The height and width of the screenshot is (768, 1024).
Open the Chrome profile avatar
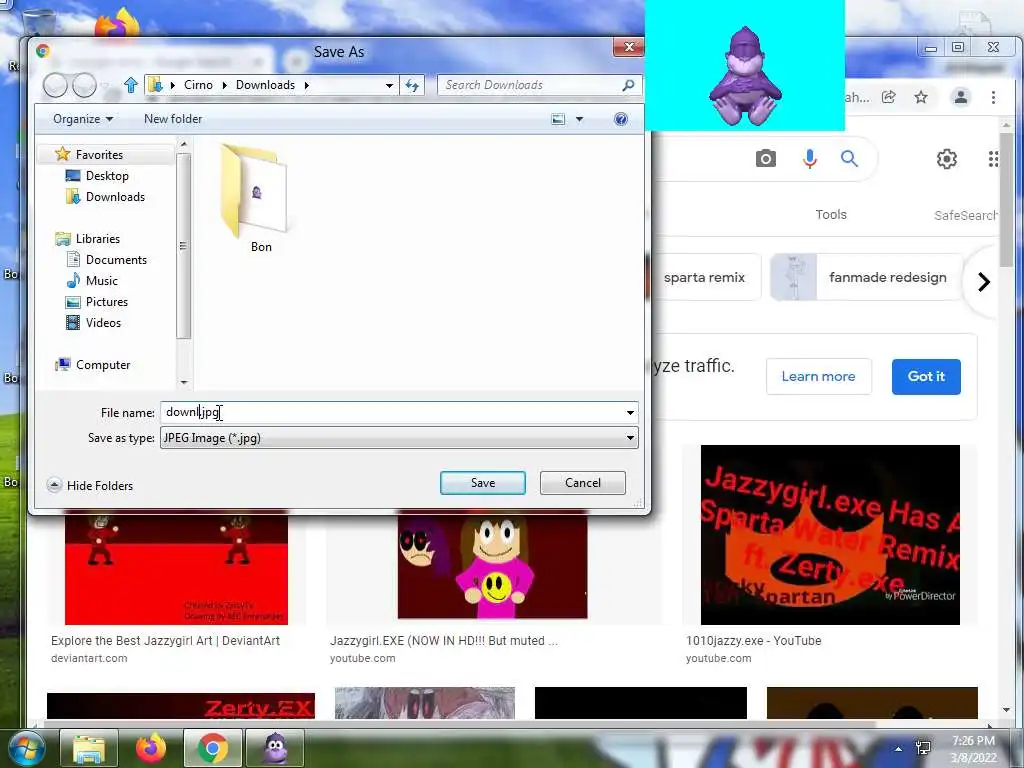[961, 97]
